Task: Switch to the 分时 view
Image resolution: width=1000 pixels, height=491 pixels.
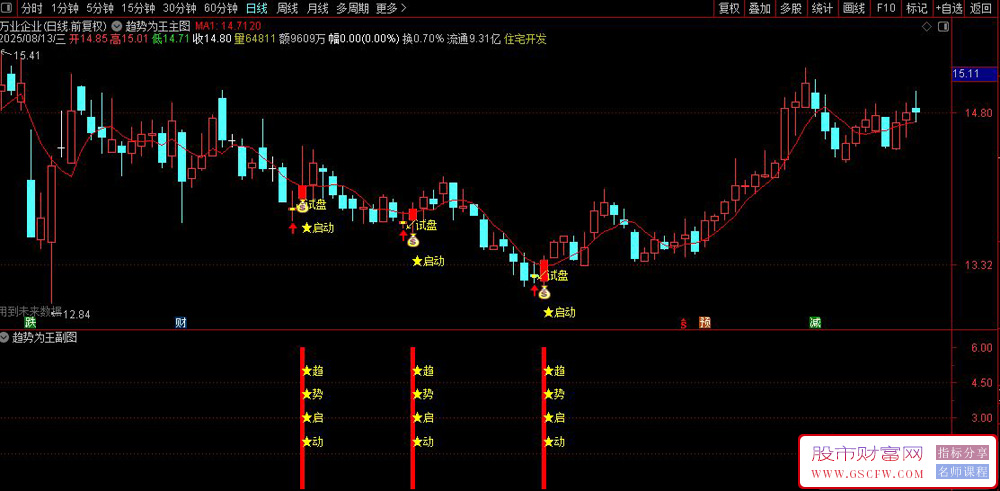Action: (x=32, y=8)
